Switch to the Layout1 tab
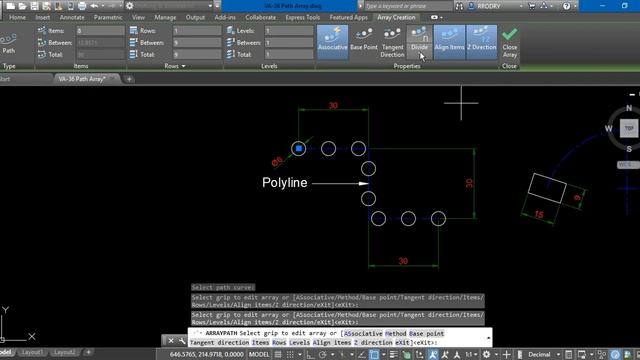The height and width of the screenshot is (360, 640). click(x=32, y=352)
